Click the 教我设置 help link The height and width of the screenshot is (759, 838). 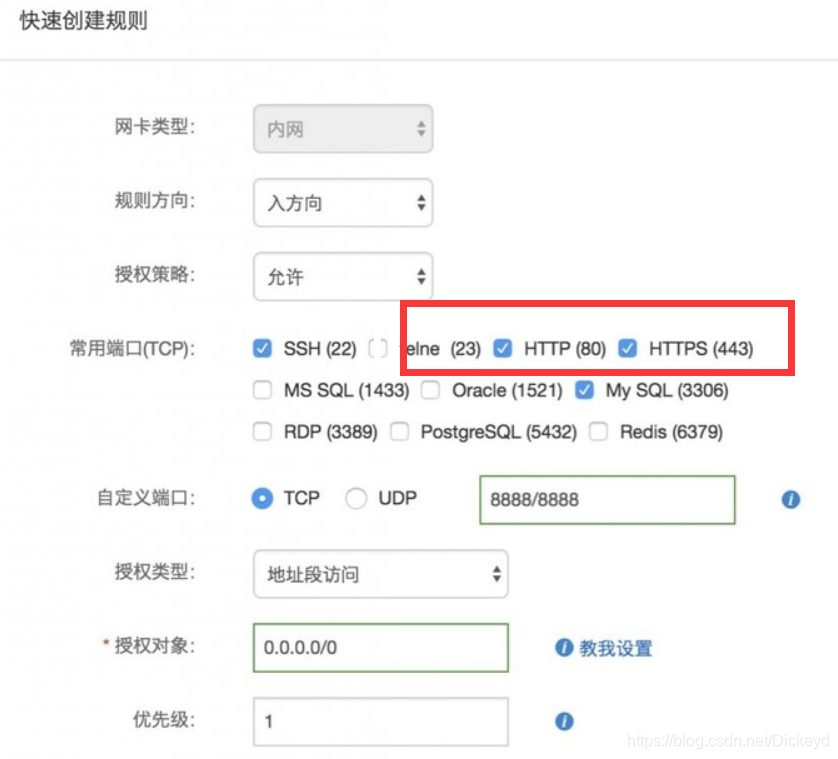616,648
